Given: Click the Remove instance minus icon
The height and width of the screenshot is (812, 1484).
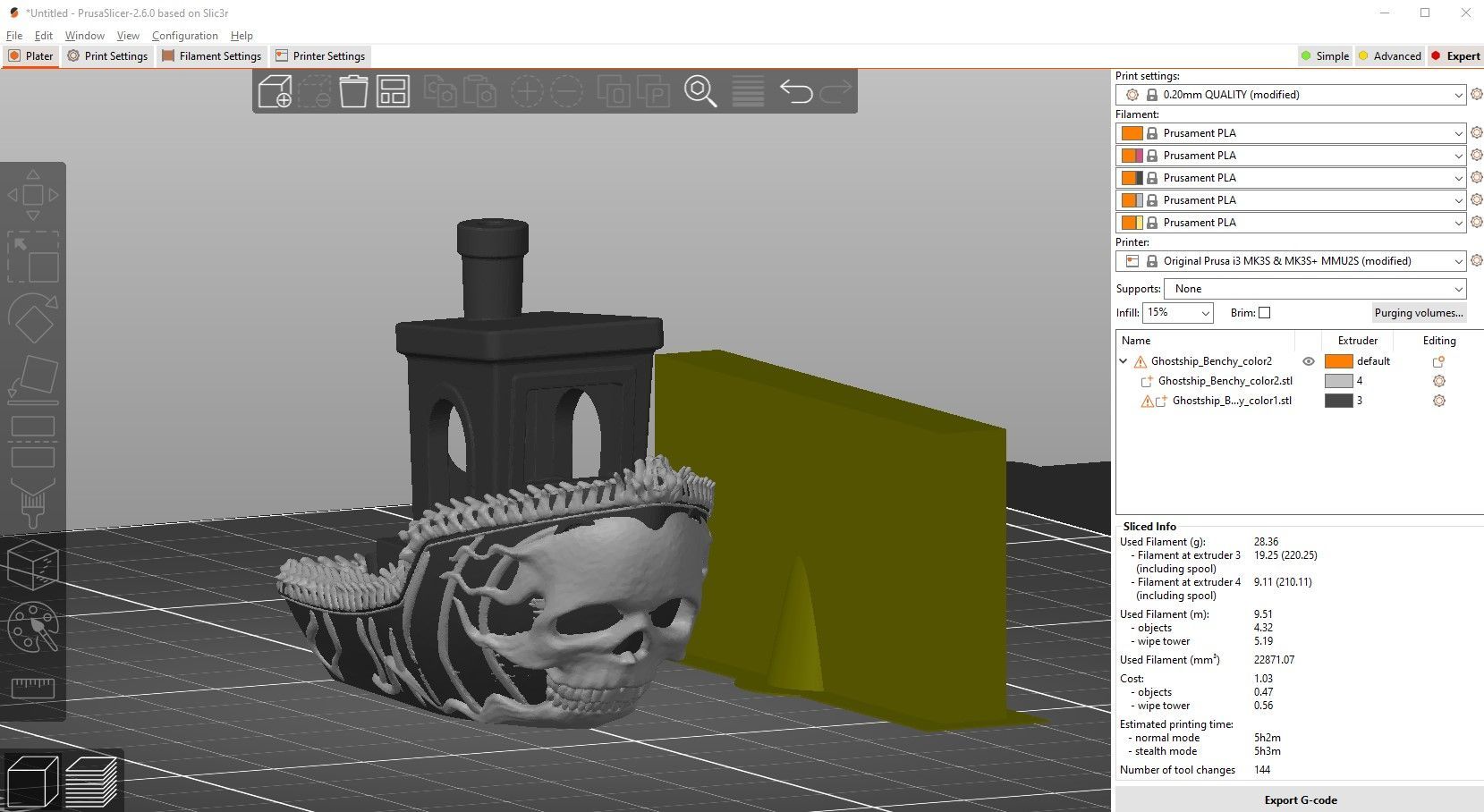Looking at the screenshot, I should tap(567, 91).
